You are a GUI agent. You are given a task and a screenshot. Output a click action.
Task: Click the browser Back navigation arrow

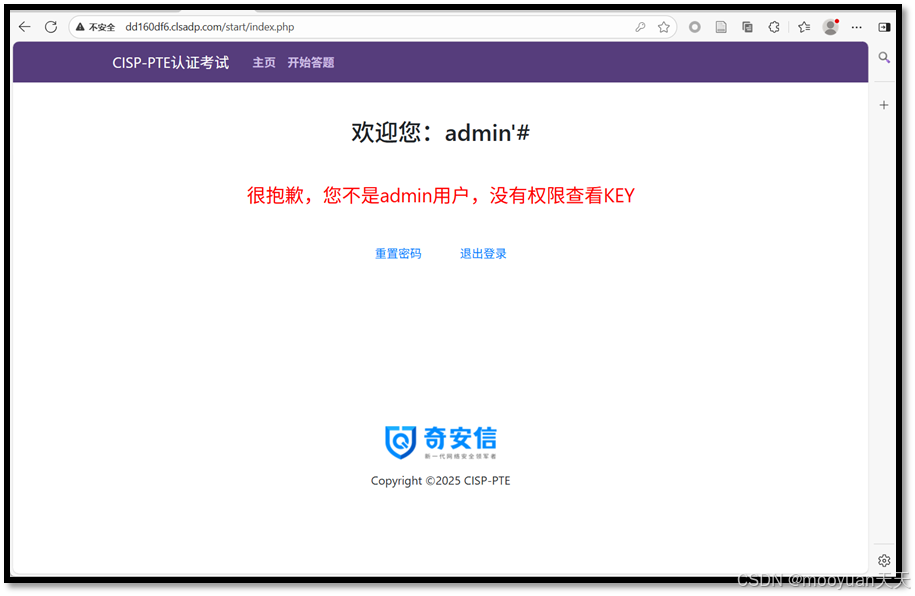pos(24,27)
